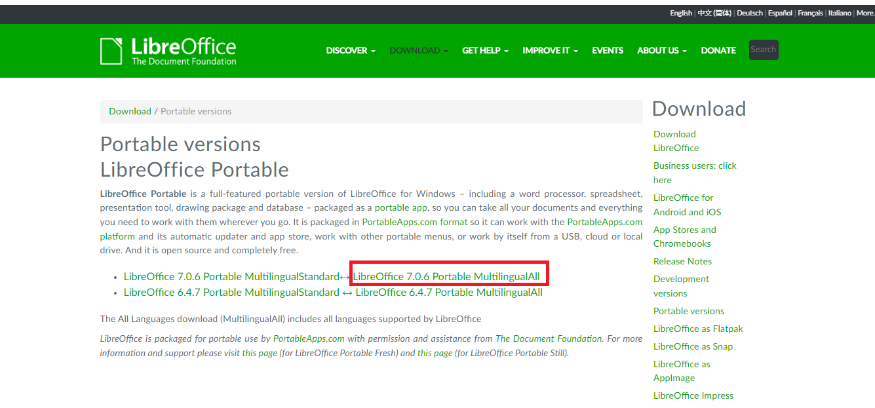
Task: Open sidebar link App Stores and Chromebooks
Action: [x=685, y=236]
